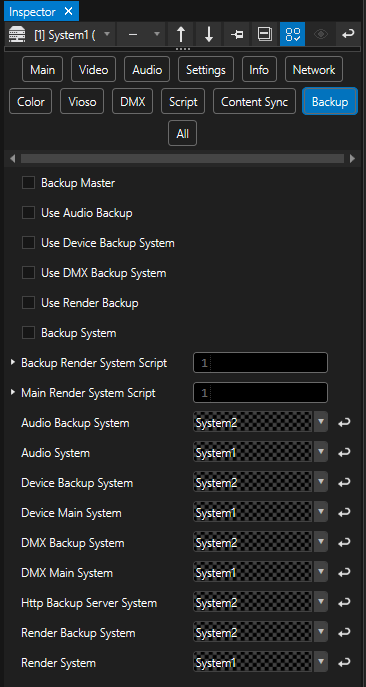
Task: Close the Inspector tab with X
Action: click(x=68, y=11)
